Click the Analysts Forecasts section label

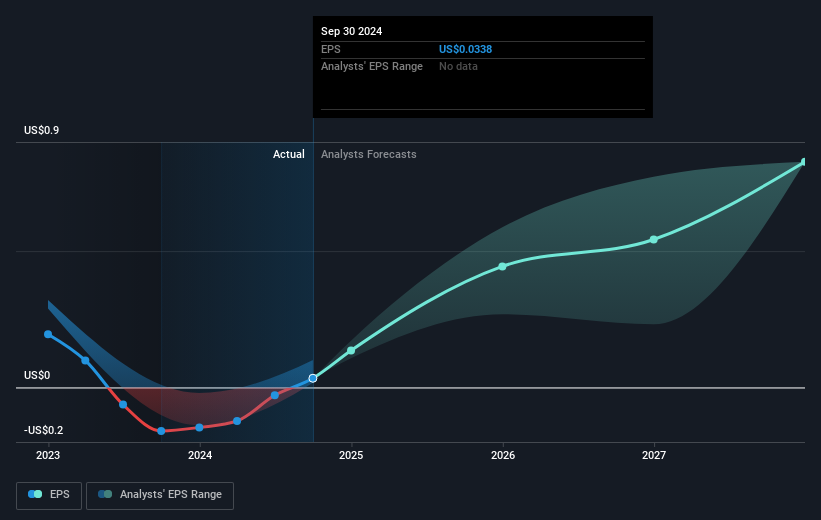coord(369,154)
